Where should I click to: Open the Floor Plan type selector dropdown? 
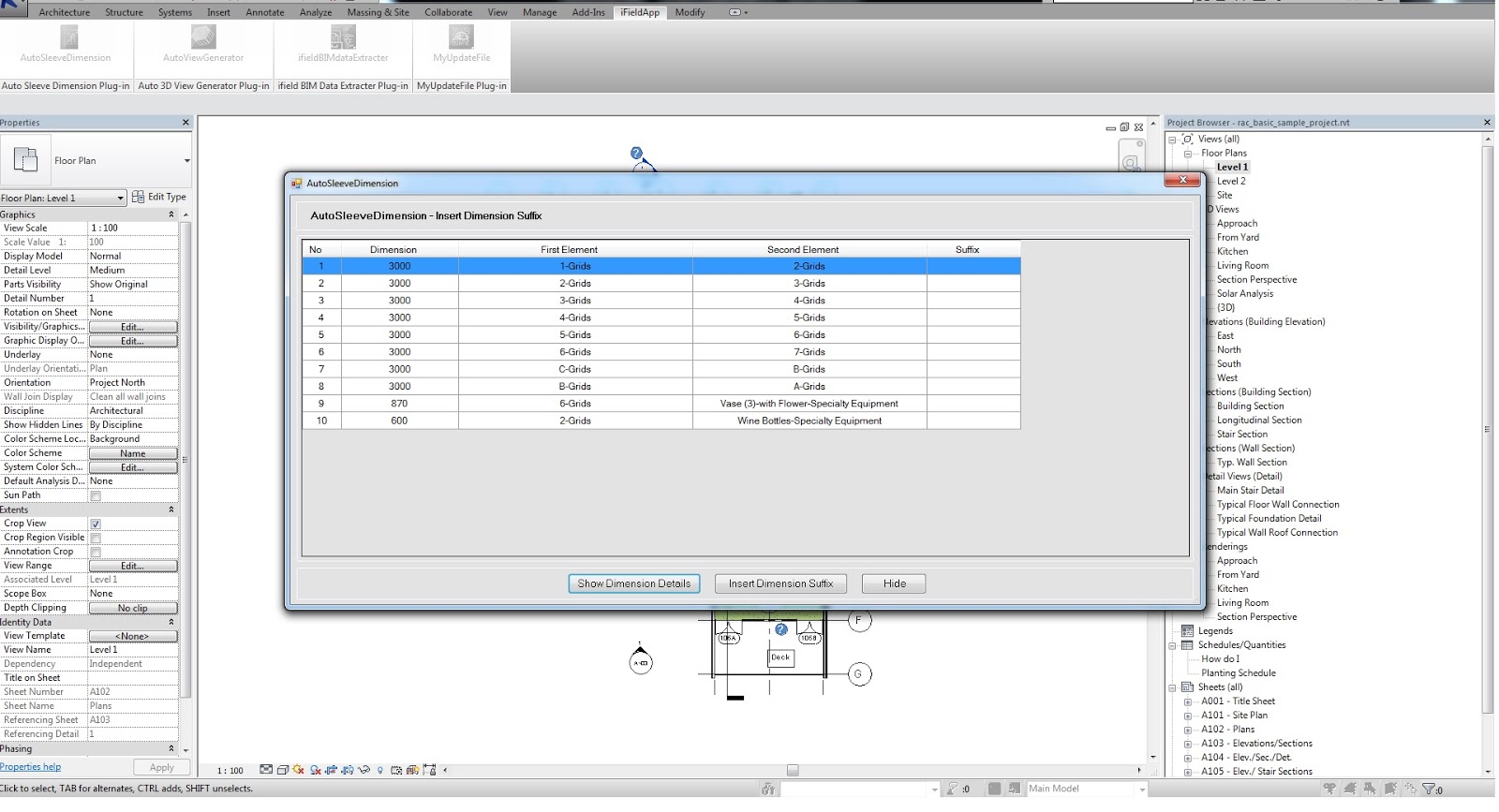point(186,161)
